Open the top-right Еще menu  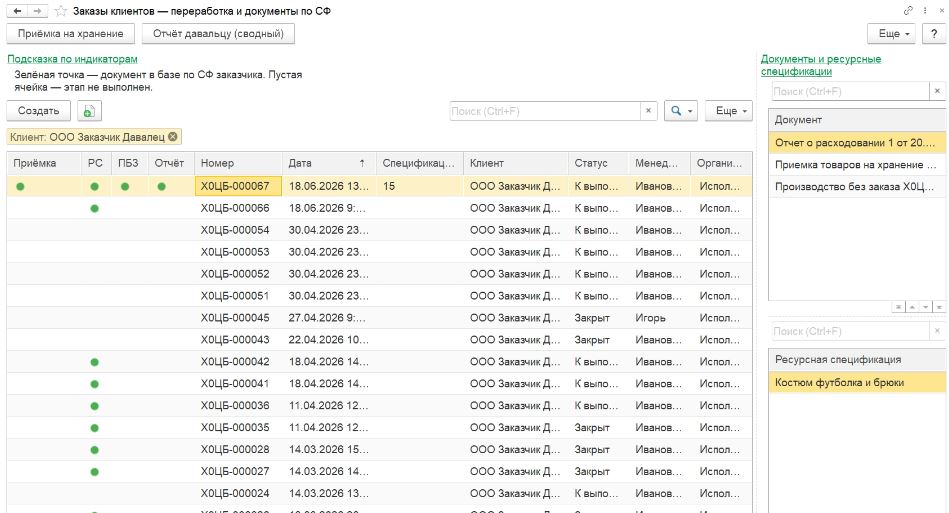click(894, 34)
